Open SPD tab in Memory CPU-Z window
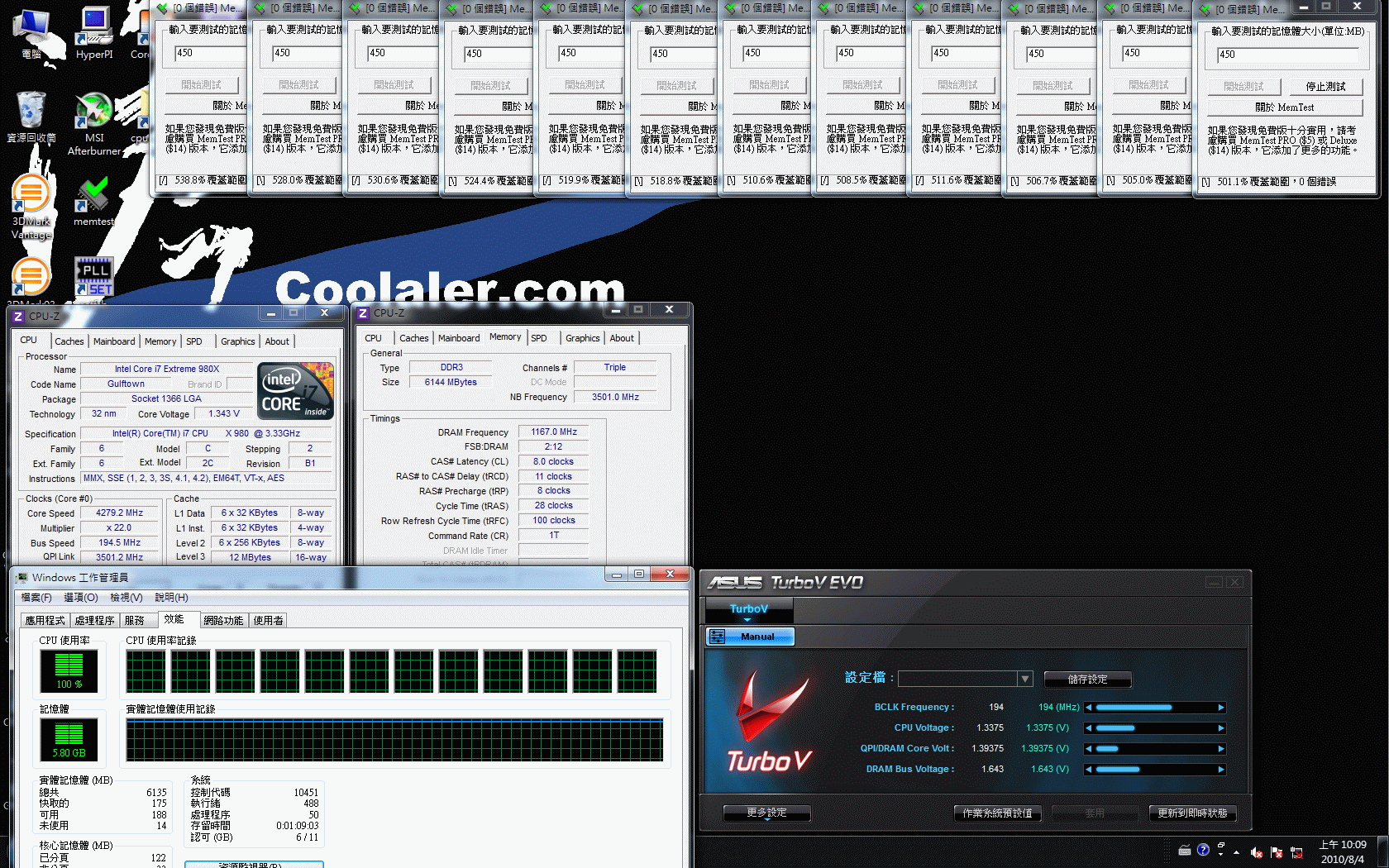The width and height of the screenshot is (1389, 868). click(x=539, y=338)
